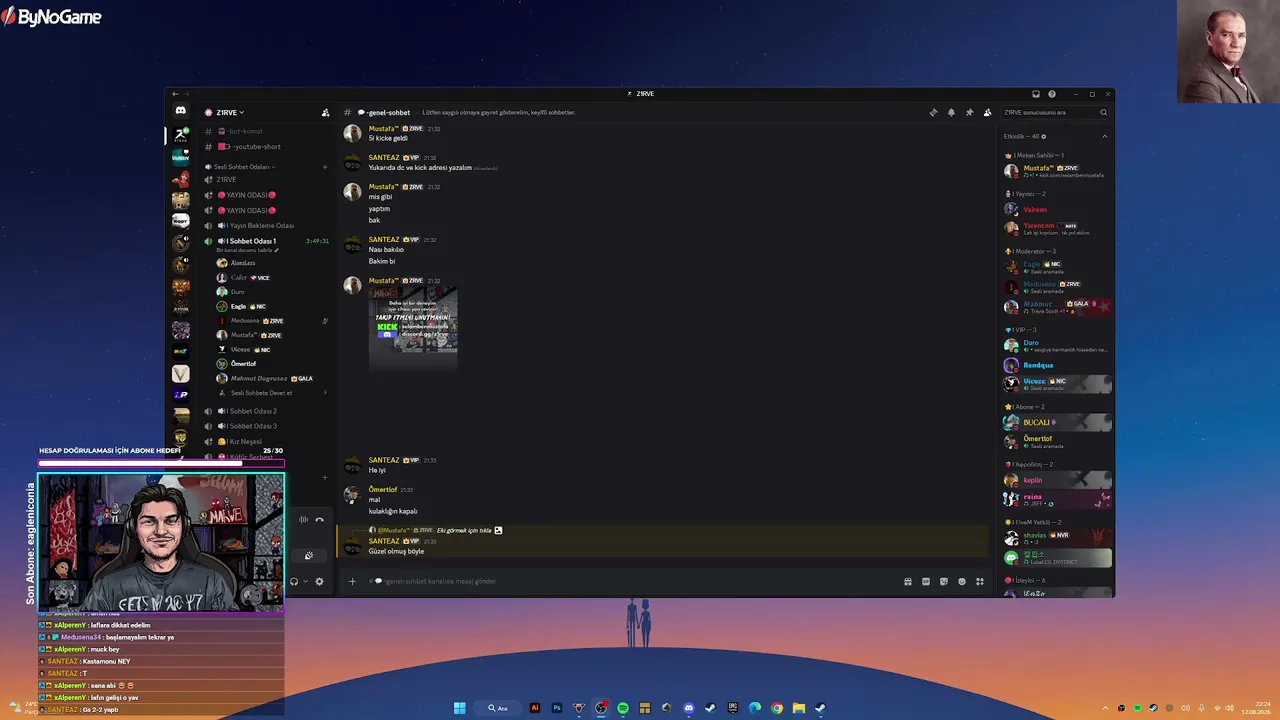Expand the Sesli Sohbete Davet et arrow

pos(325,393)
